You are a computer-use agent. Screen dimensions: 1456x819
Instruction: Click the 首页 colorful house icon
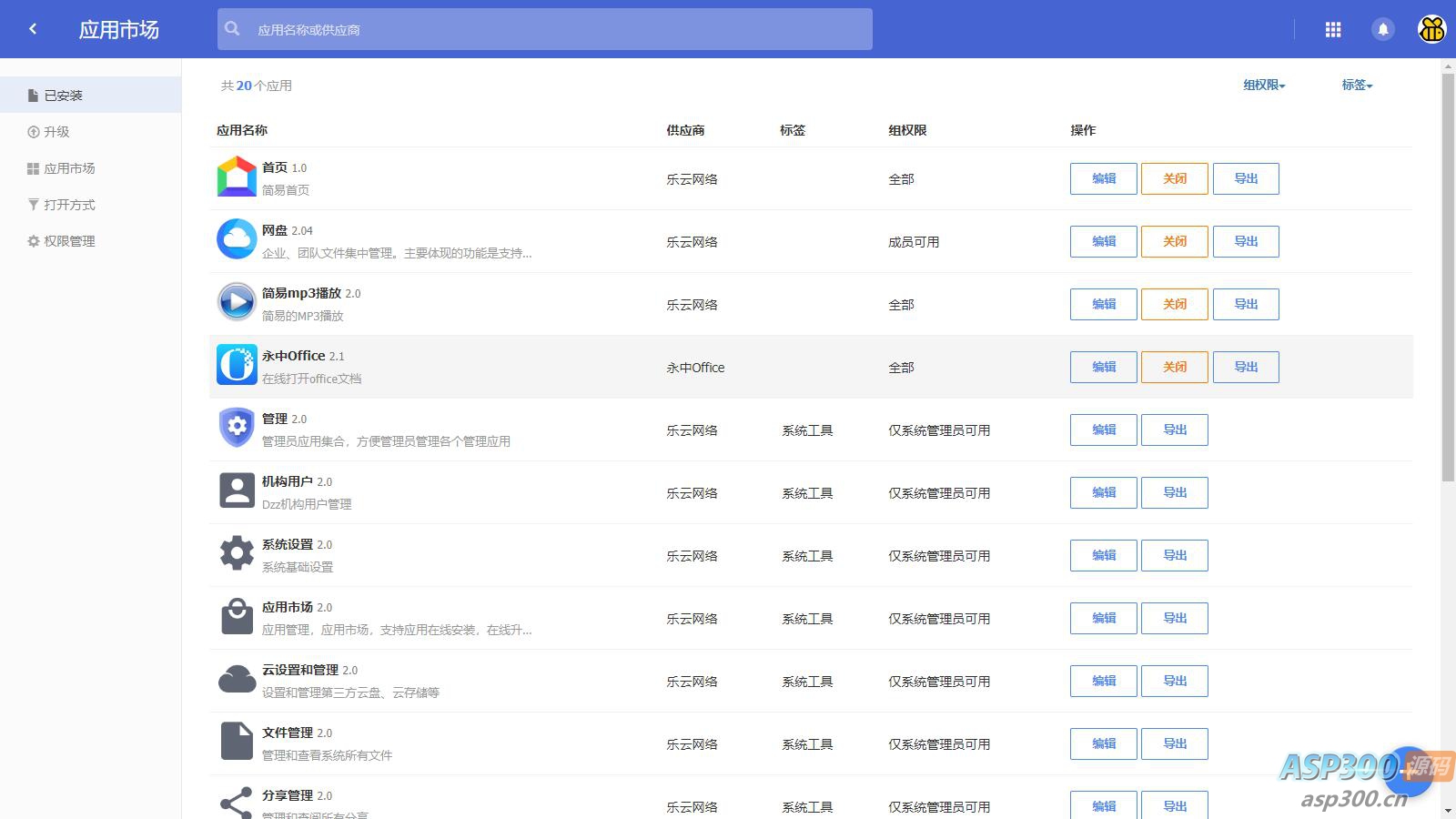[x=237, y=177]
